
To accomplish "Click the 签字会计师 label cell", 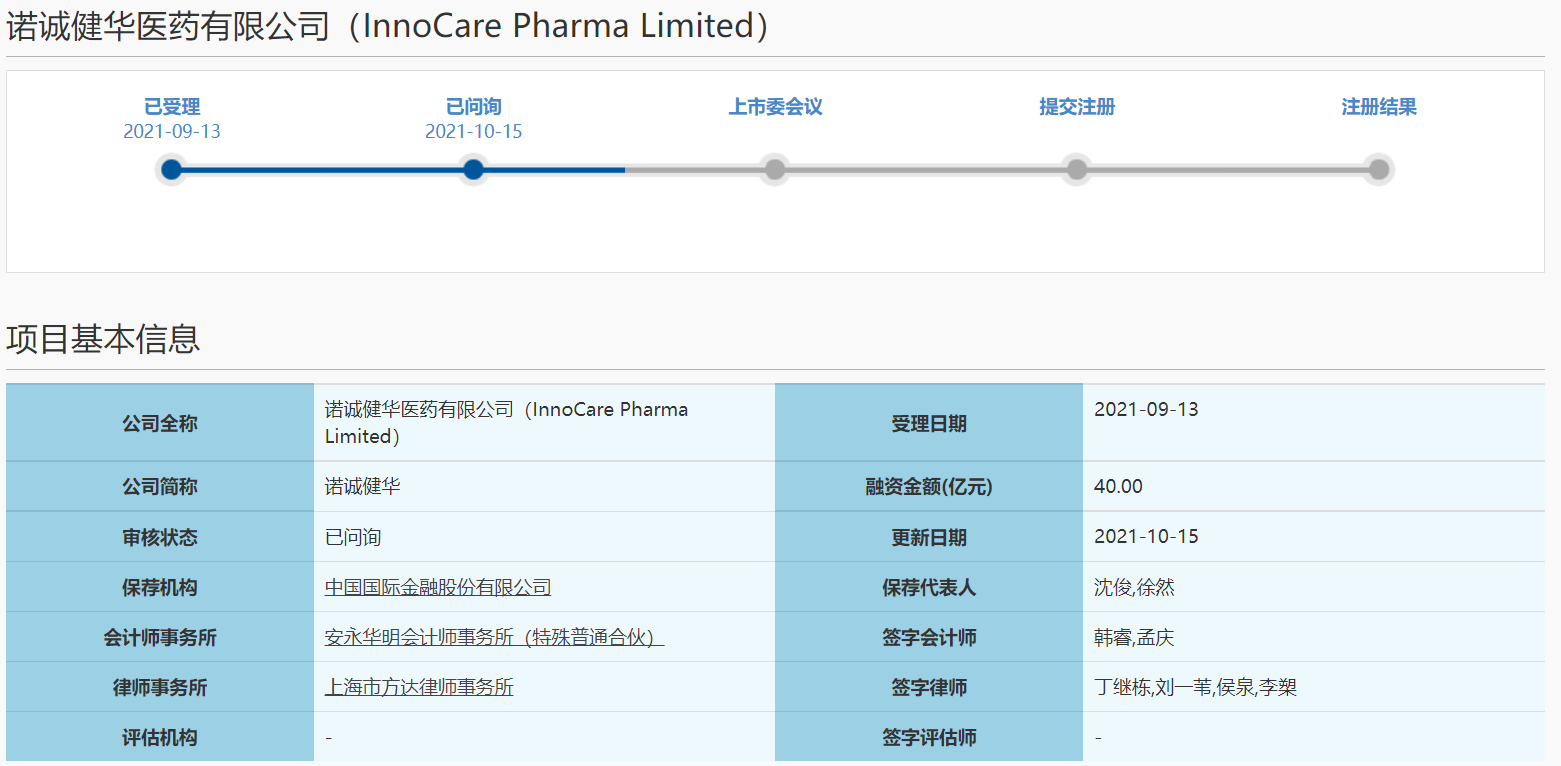I will pyautogui.click(x=929, y=637).
